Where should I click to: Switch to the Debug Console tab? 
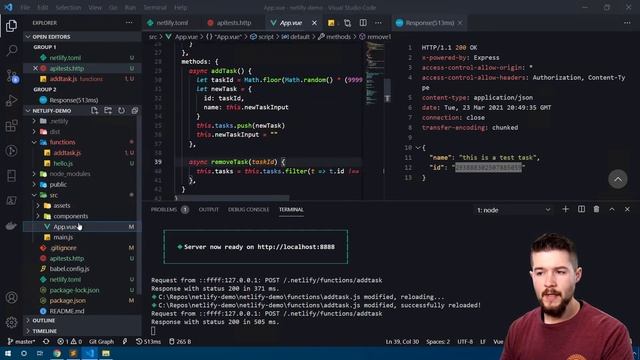point(248,209)
